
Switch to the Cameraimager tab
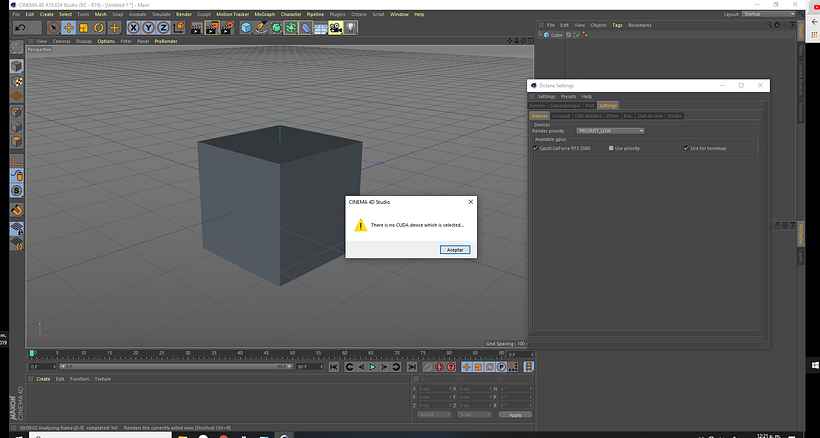565,106
